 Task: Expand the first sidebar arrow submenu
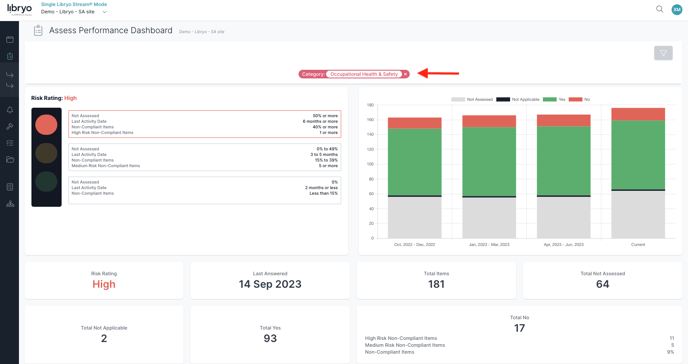10,75
